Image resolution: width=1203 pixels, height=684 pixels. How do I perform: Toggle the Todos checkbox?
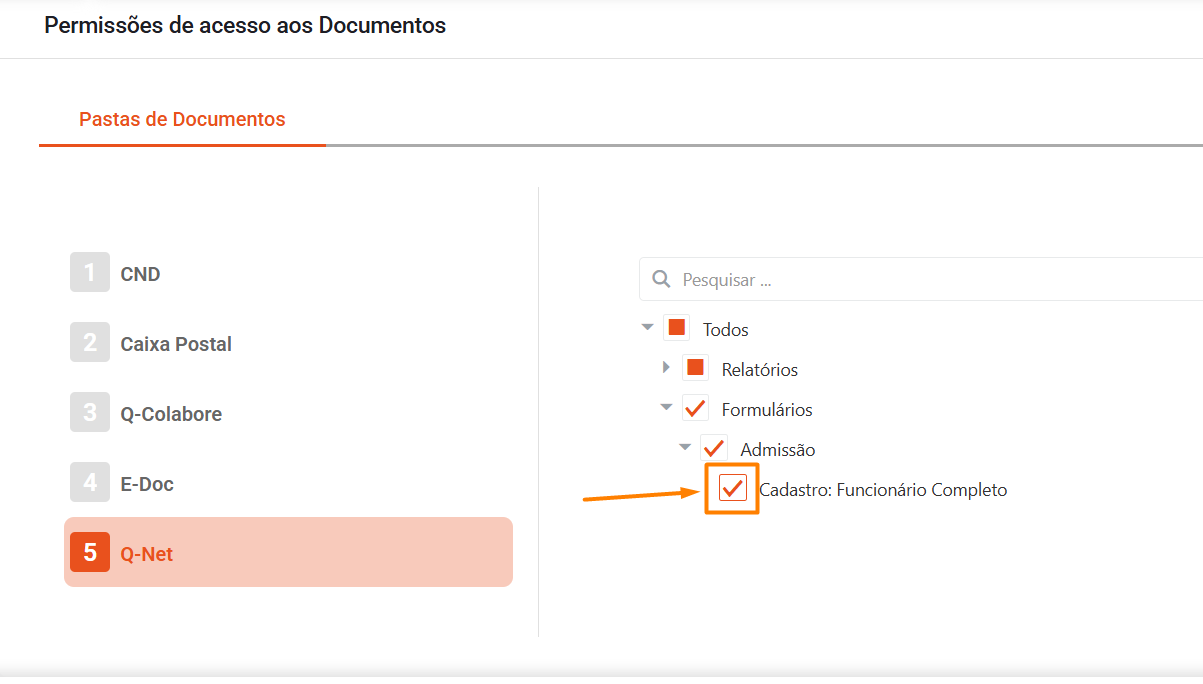[677, 328]
